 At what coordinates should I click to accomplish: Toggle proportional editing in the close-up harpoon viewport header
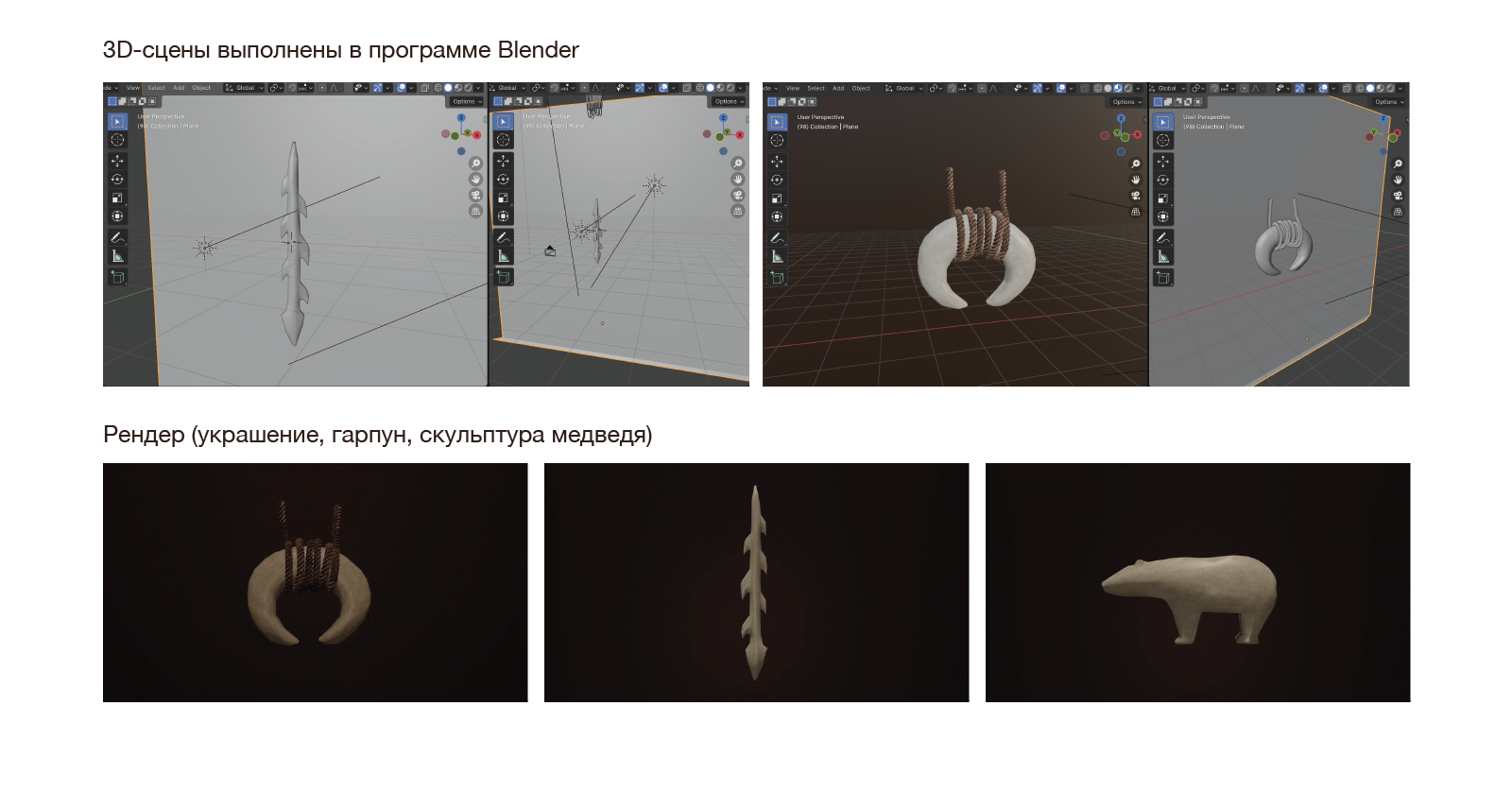pyautogui.click(x=322, y=88)
